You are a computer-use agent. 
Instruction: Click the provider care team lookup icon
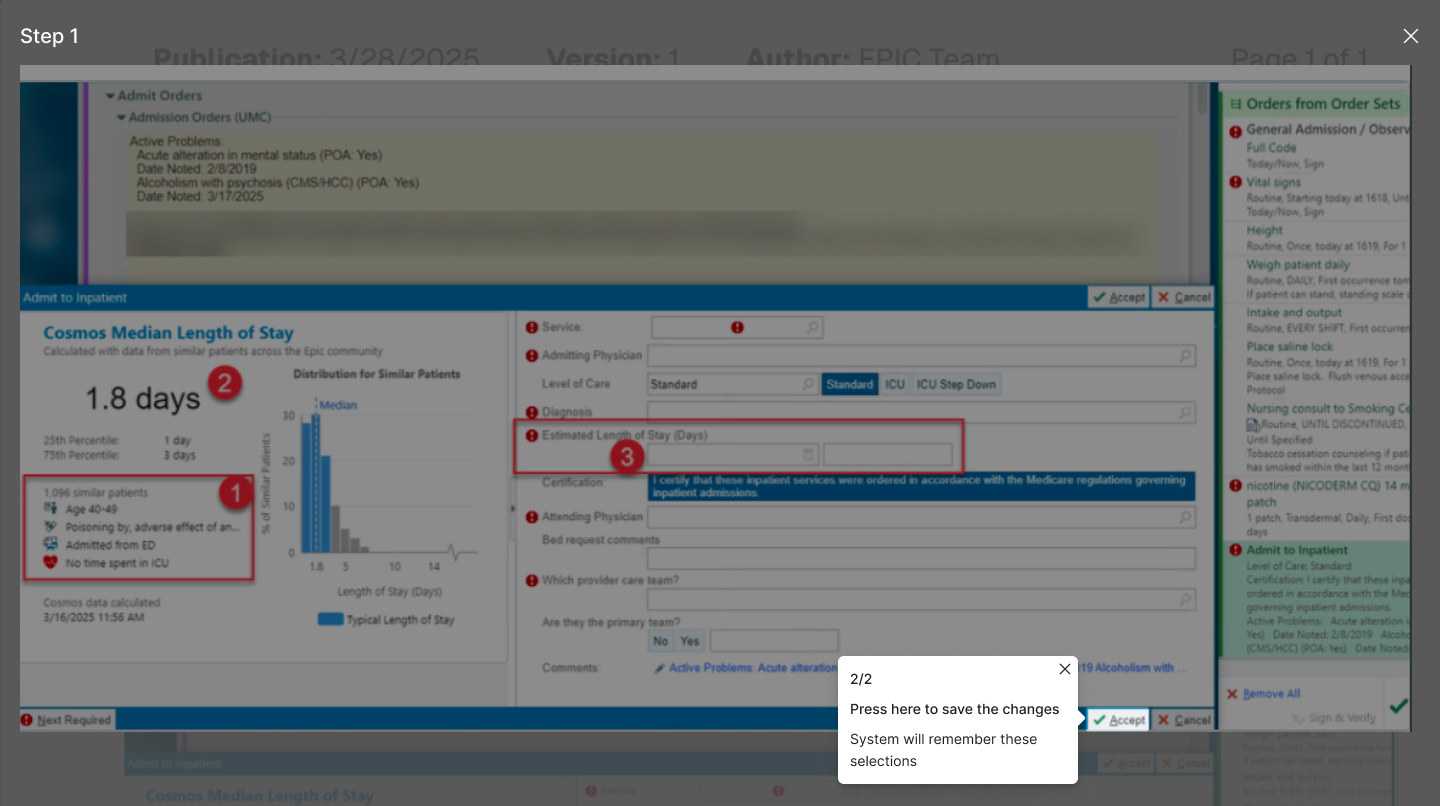coord(1185,600)
